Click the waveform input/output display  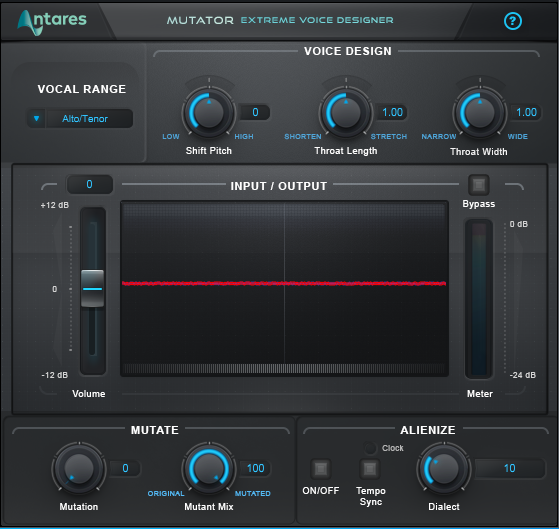click(x=284, y=288)
